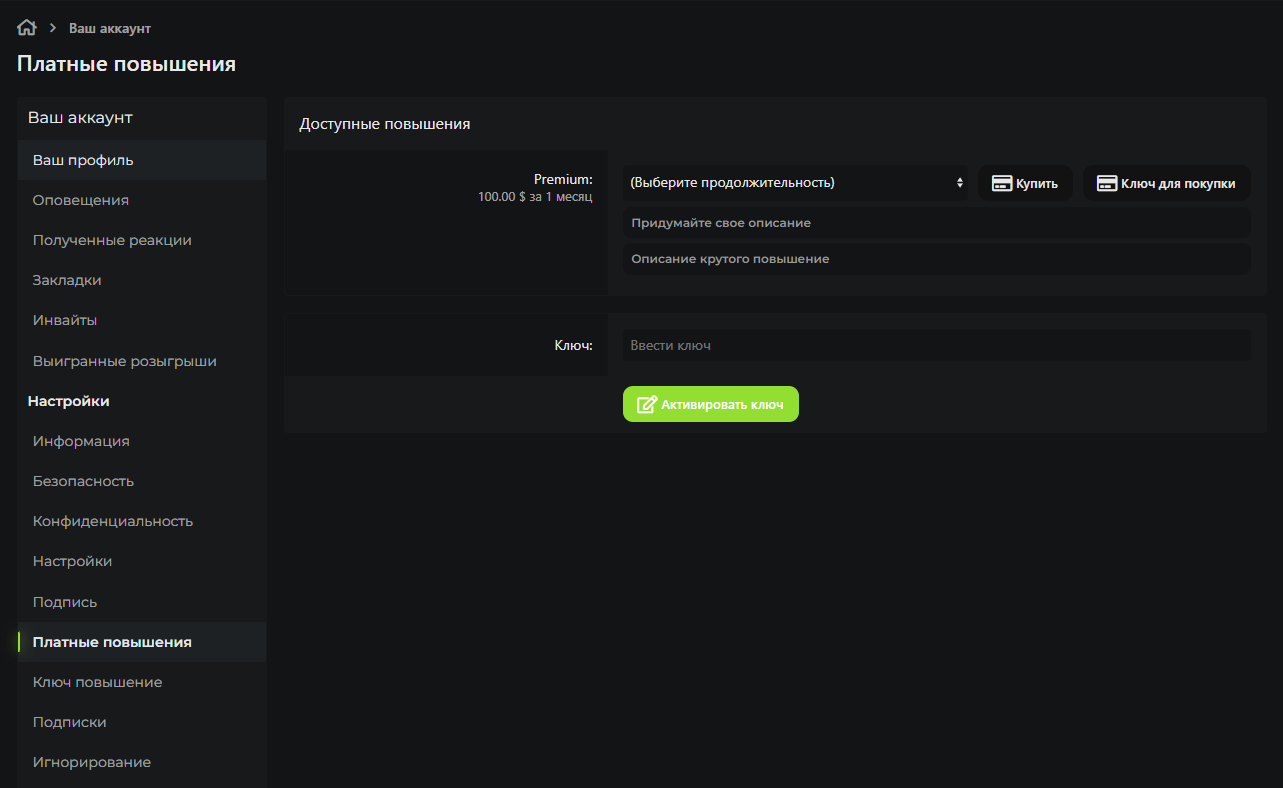
Task: Click card icon on Ключ для покупки
Action: (x=1106, y=184)
